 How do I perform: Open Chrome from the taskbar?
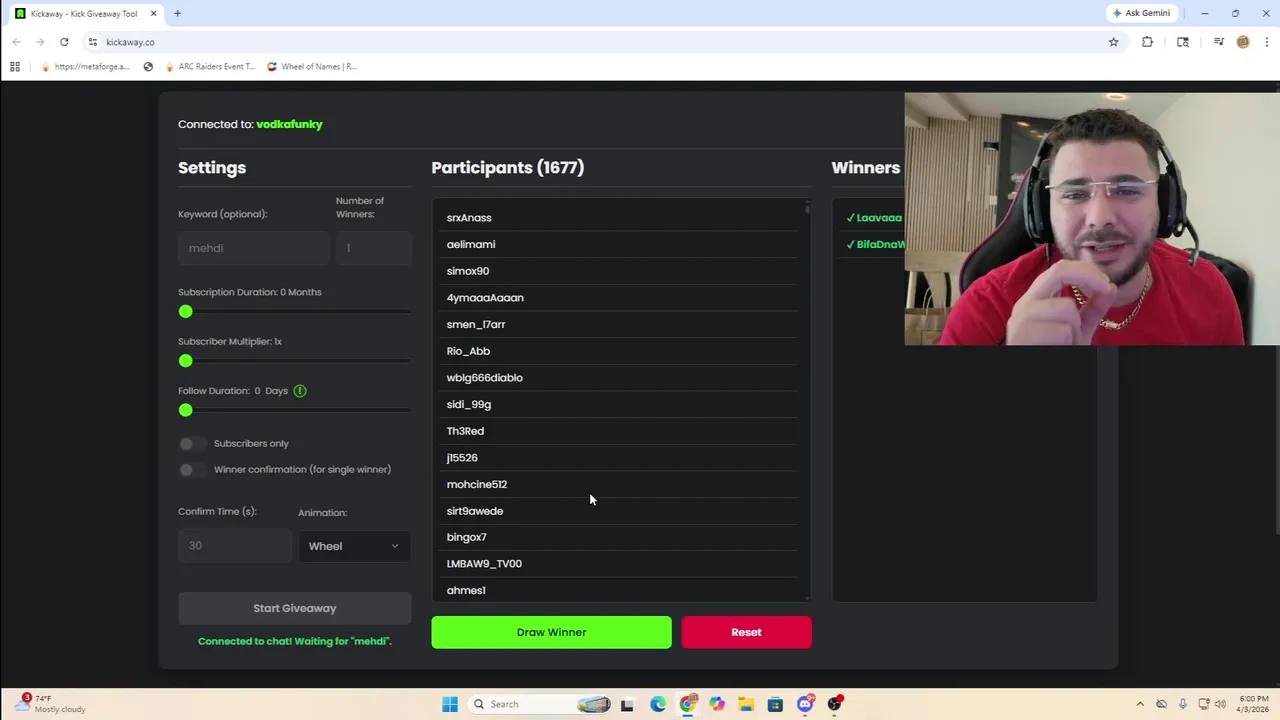coord(687,704)
